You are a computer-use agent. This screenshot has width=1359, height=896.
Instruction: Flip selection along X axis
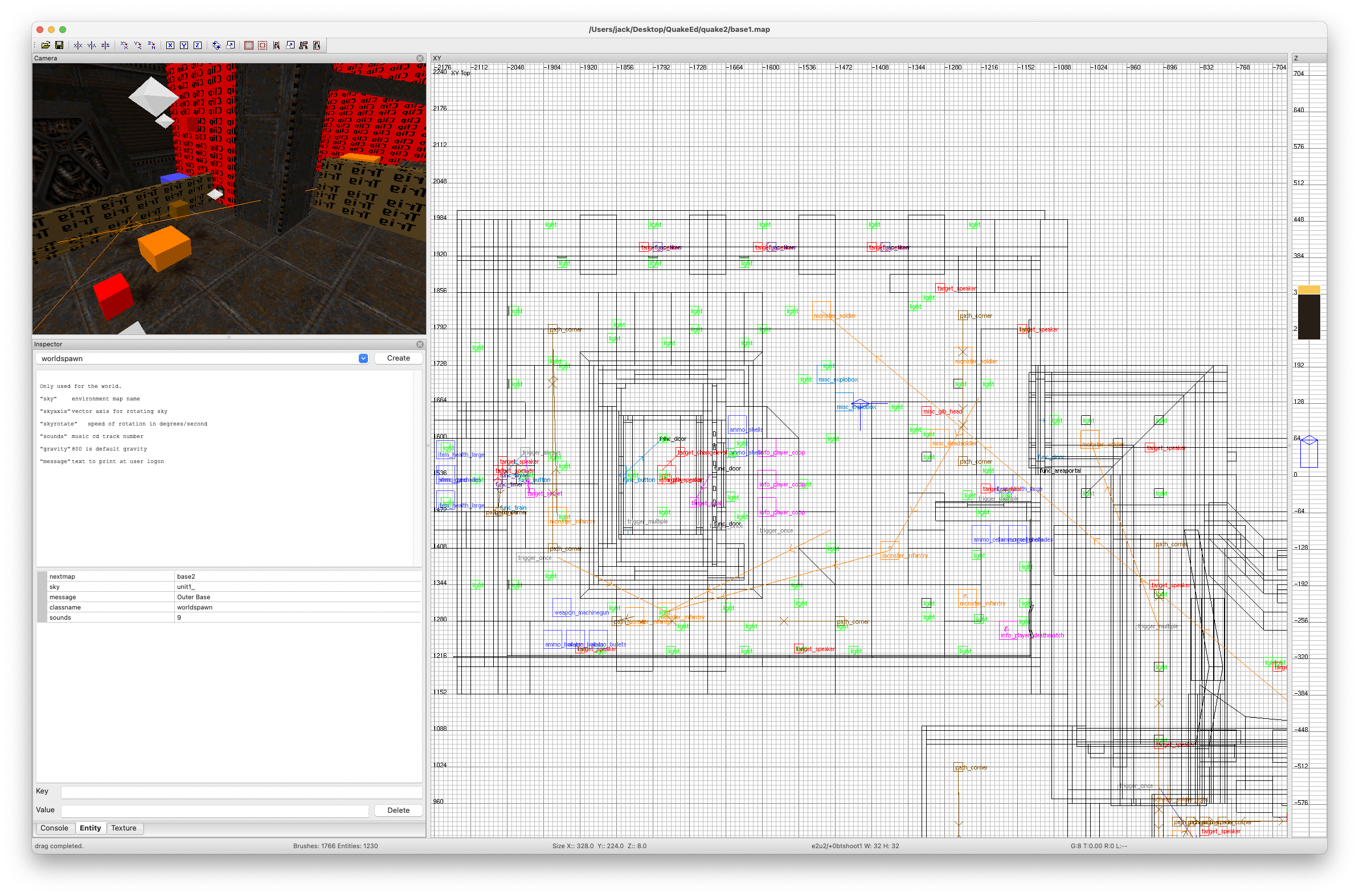tap(77, 45)
